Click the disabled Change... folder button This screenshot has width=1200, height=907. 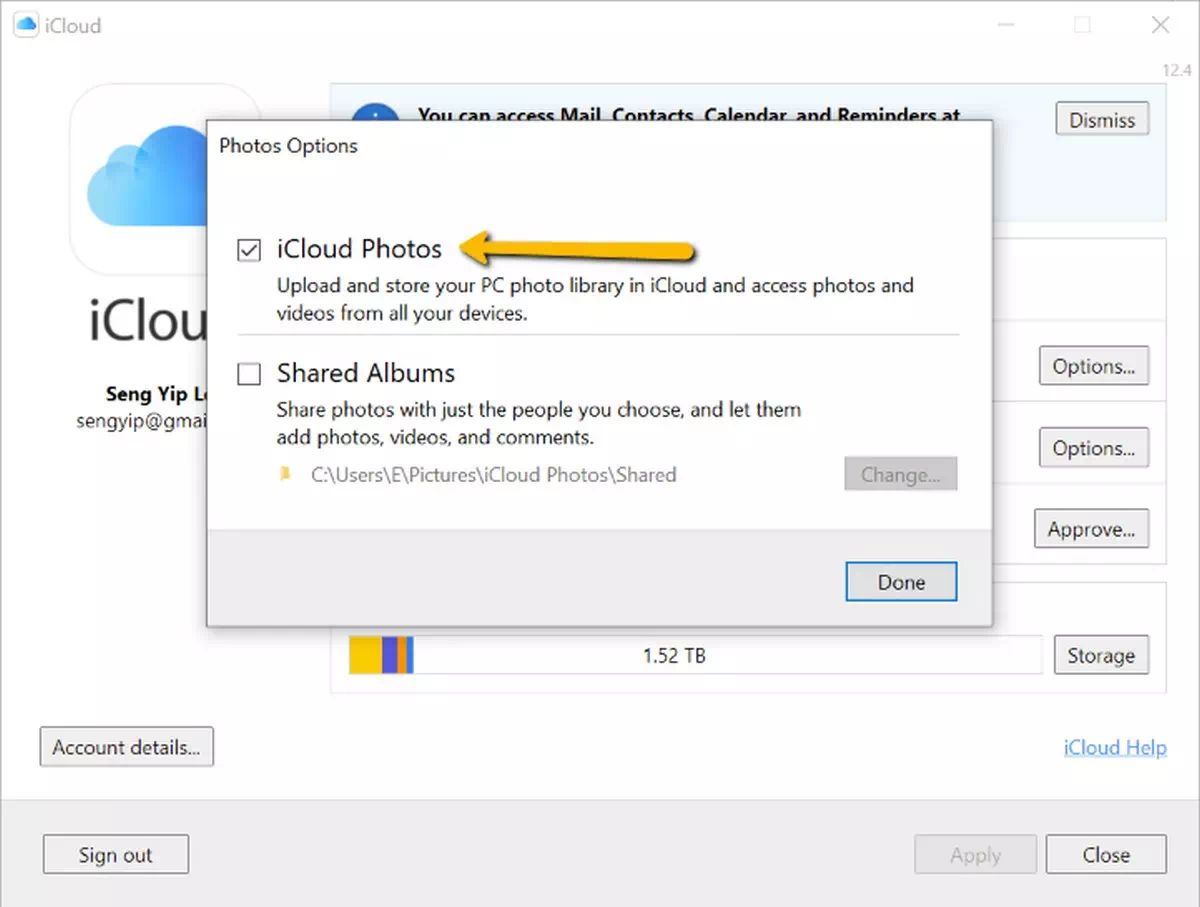click(x=900, y=474)
